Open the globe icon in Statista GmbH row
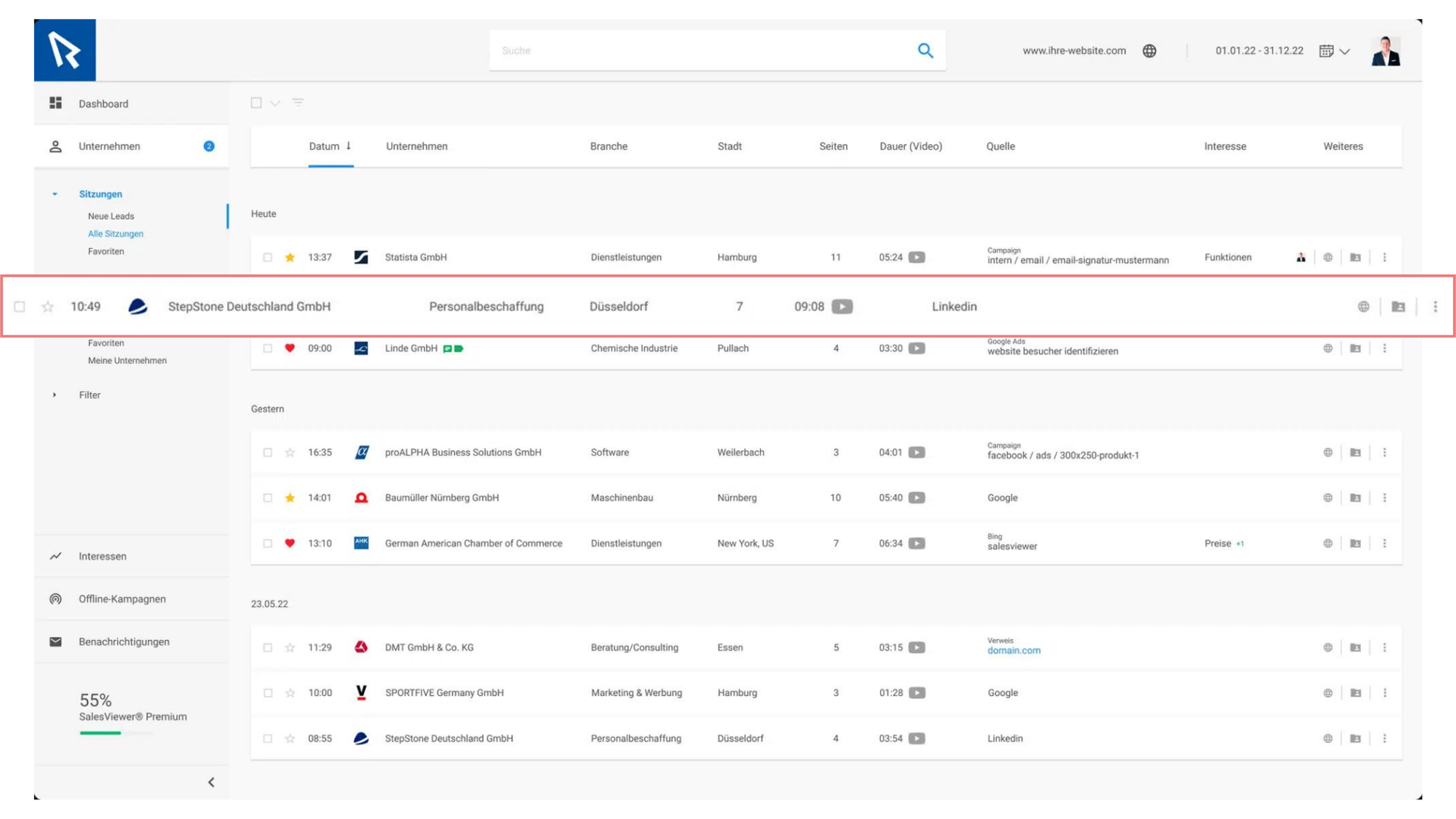The image size is (1456, 819). pos(1328,257)
